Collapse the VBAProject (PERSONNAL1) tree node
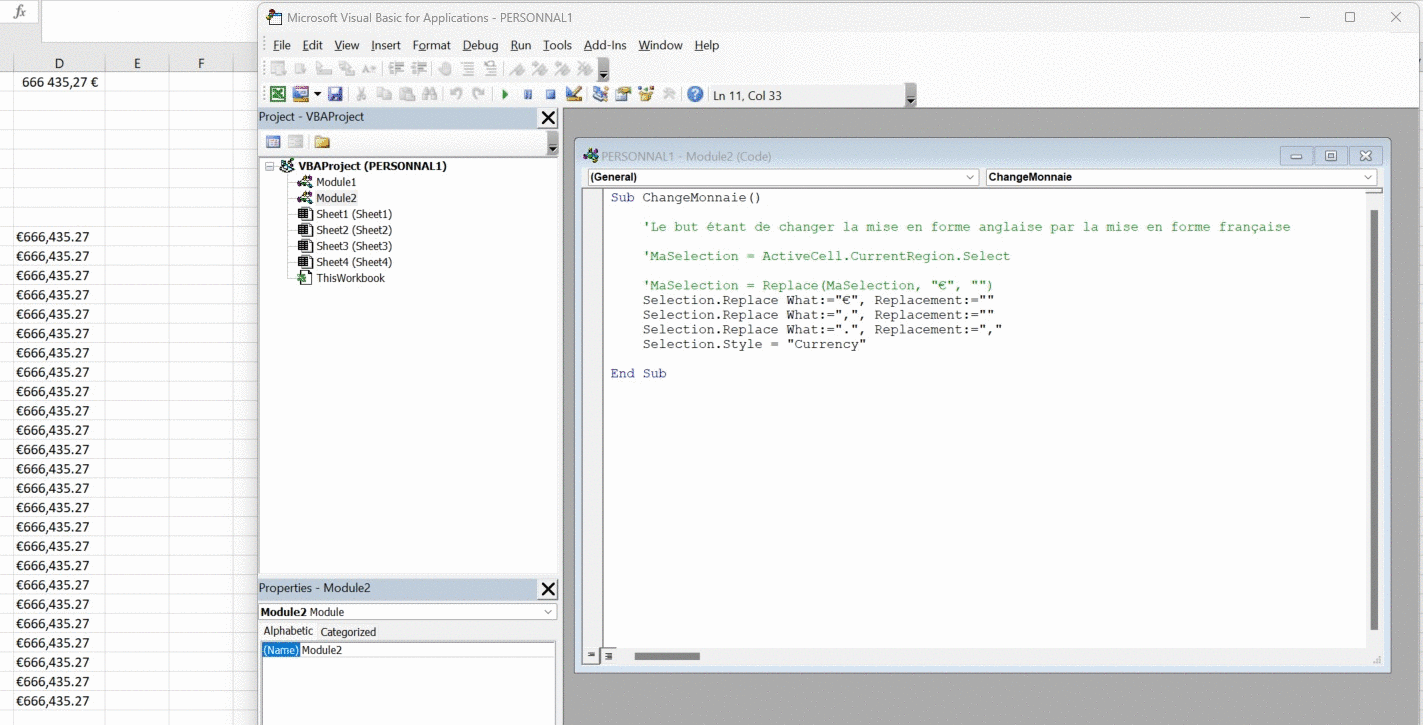Viewport: 1423px width, 725px height. 268,165
